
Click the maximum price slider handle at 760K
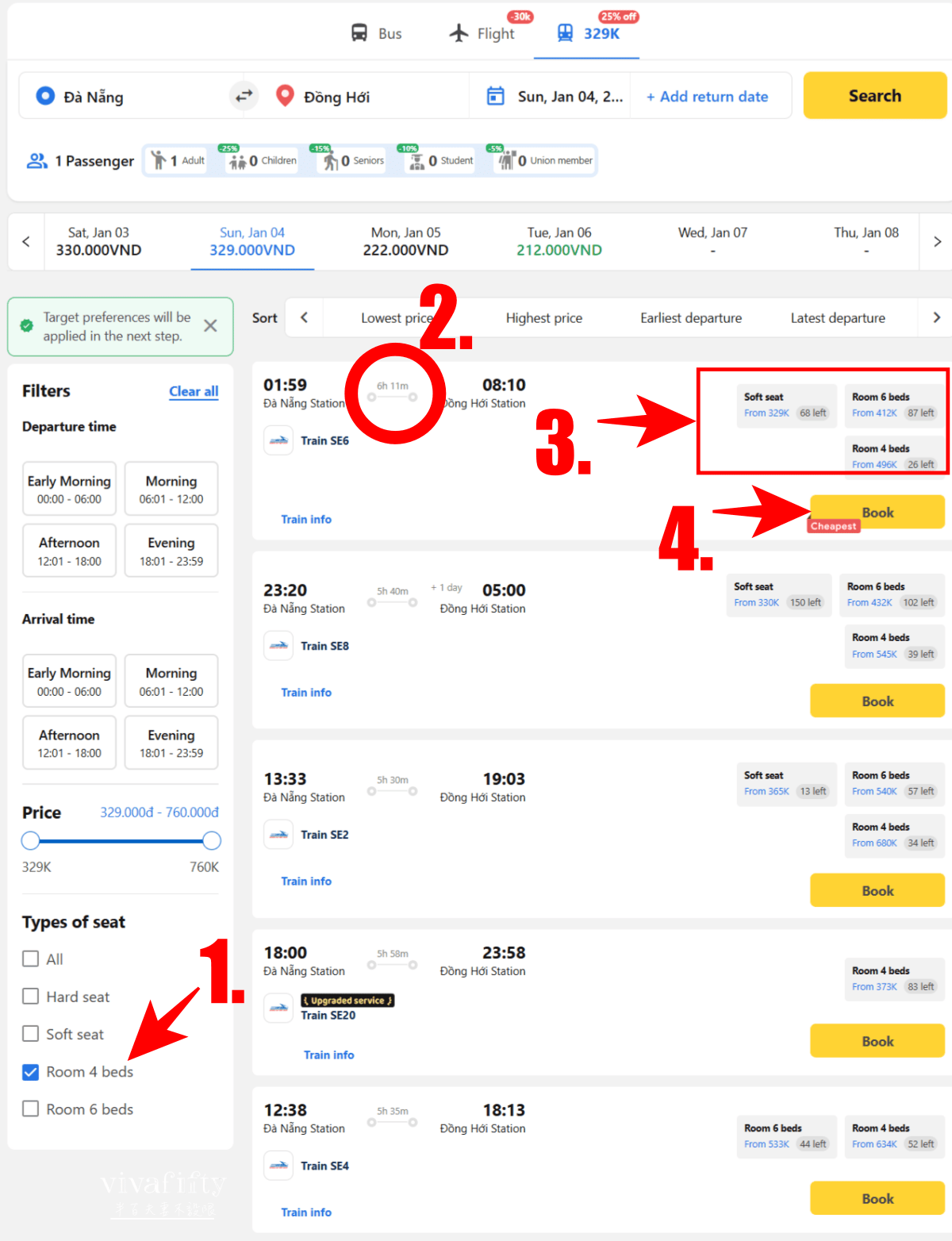212,840
